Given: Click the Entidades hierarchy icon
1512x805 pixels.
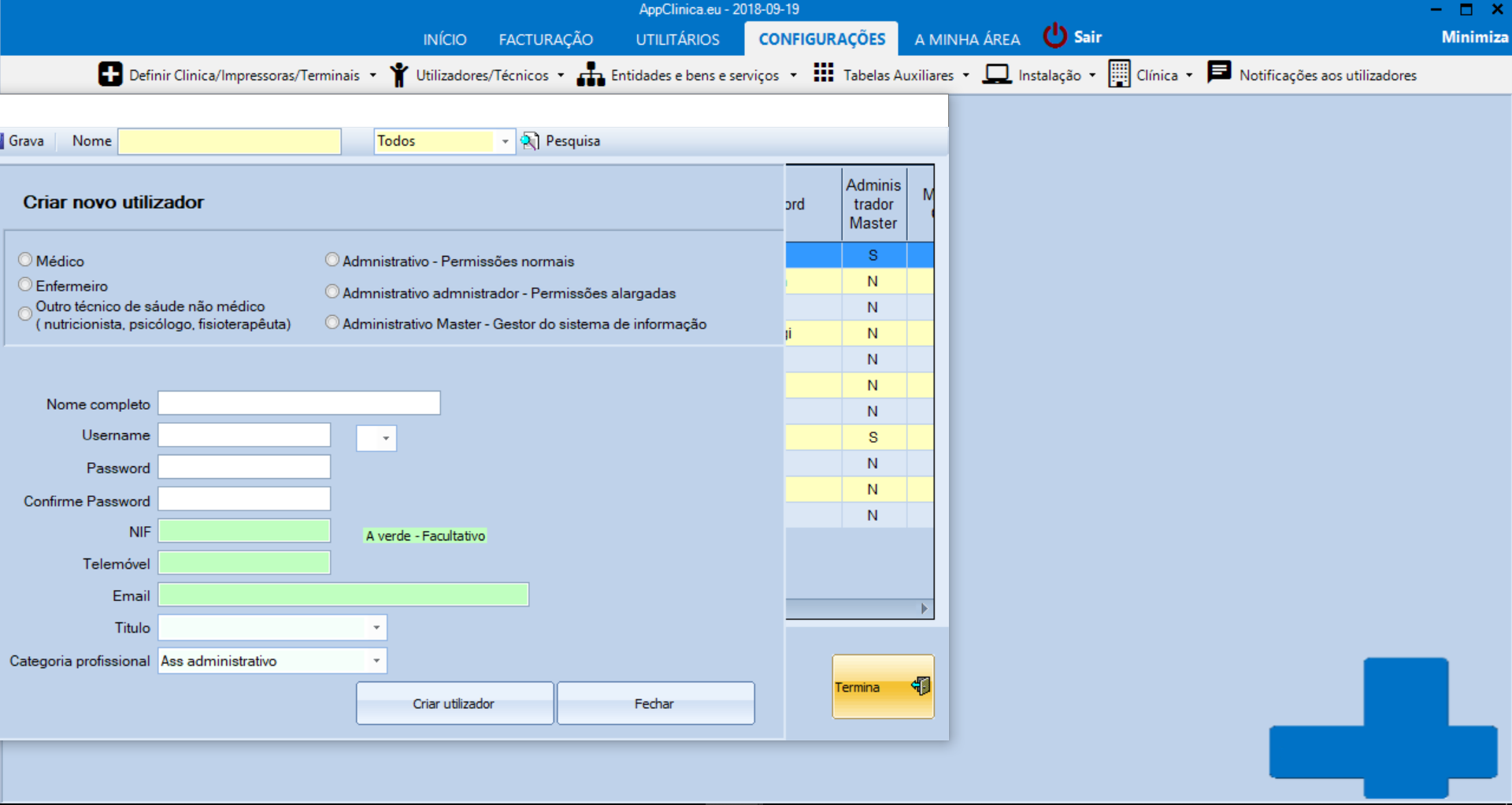Looking at the screenshot, I should [591, 75].
